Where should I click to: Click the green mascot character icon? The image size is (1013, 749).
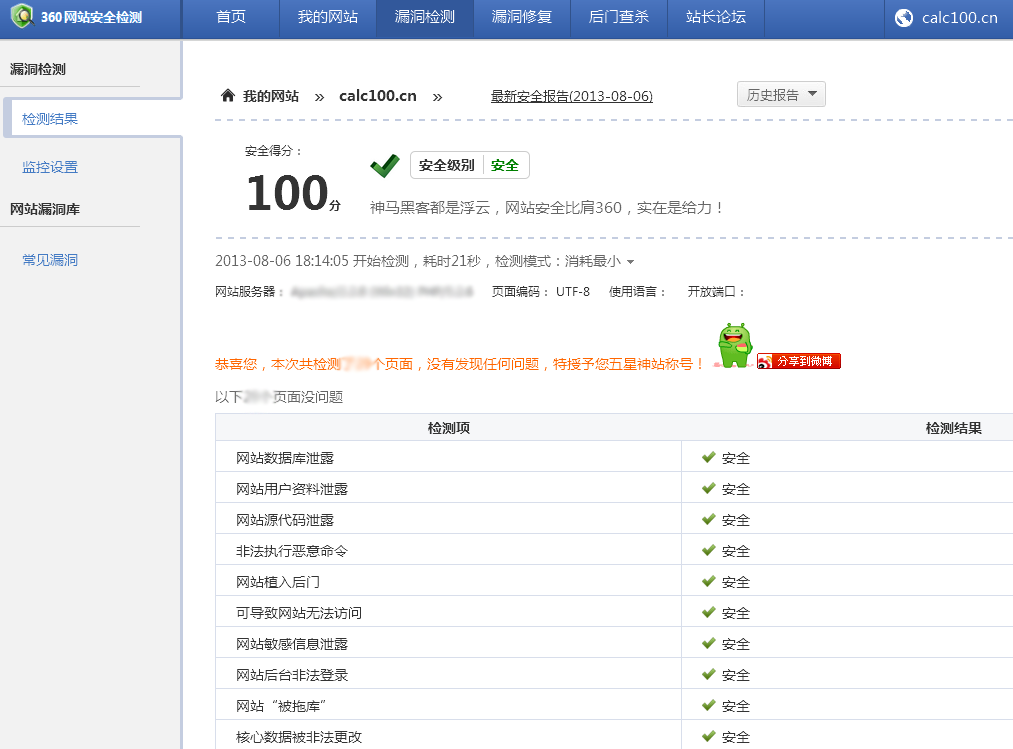735,346
